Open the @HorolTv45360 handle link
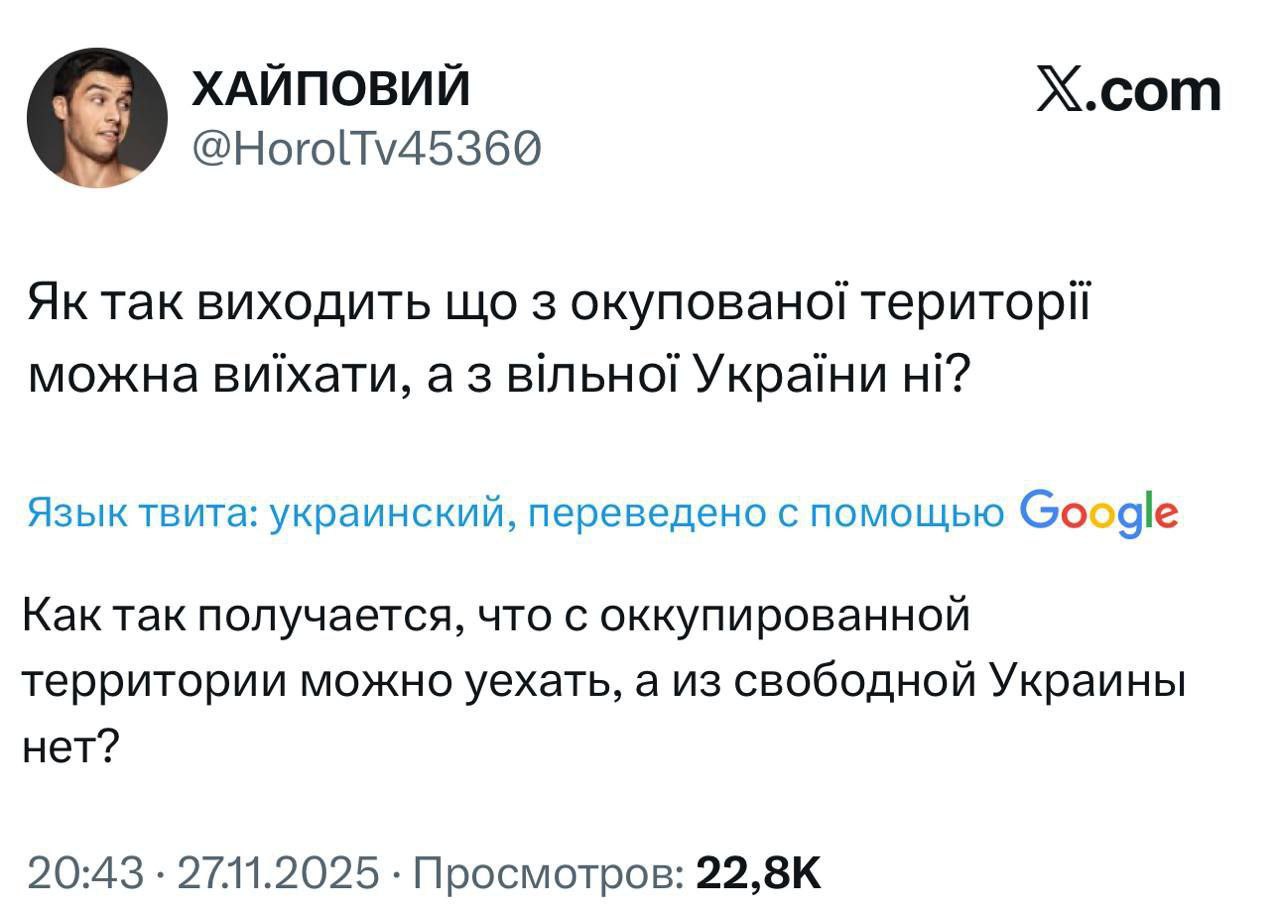1280x912 pixels. 366,151
